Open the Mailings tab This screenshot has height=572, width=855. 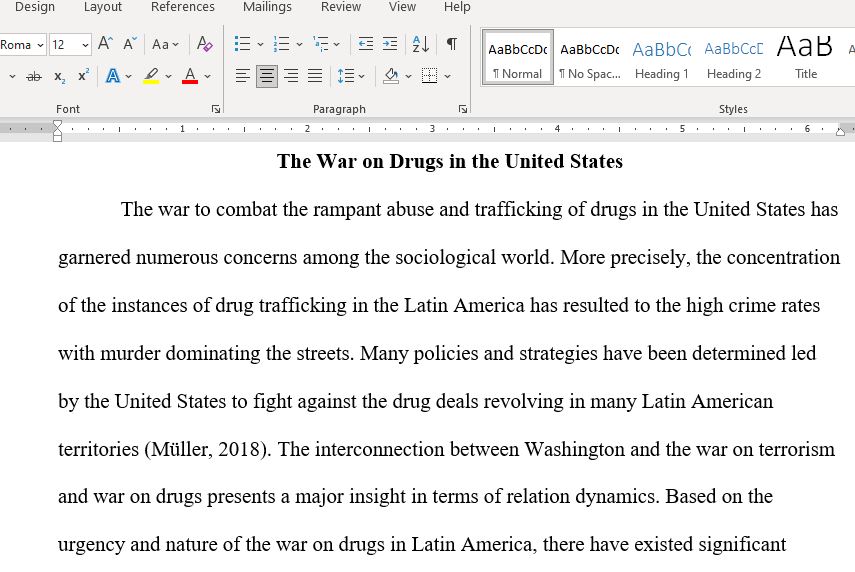267,7
